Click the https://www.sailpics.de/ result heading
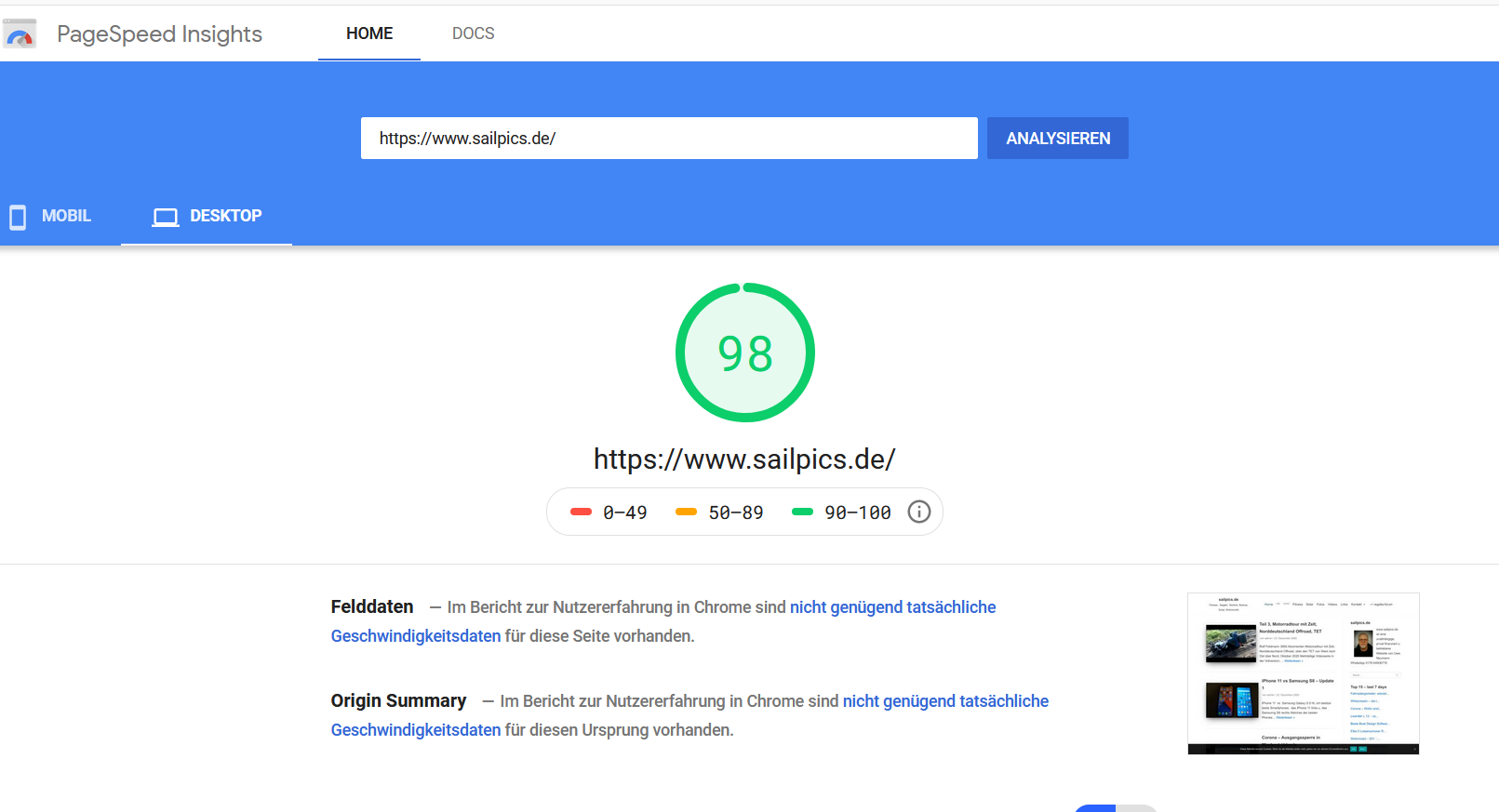 click(x=744, y=459)
